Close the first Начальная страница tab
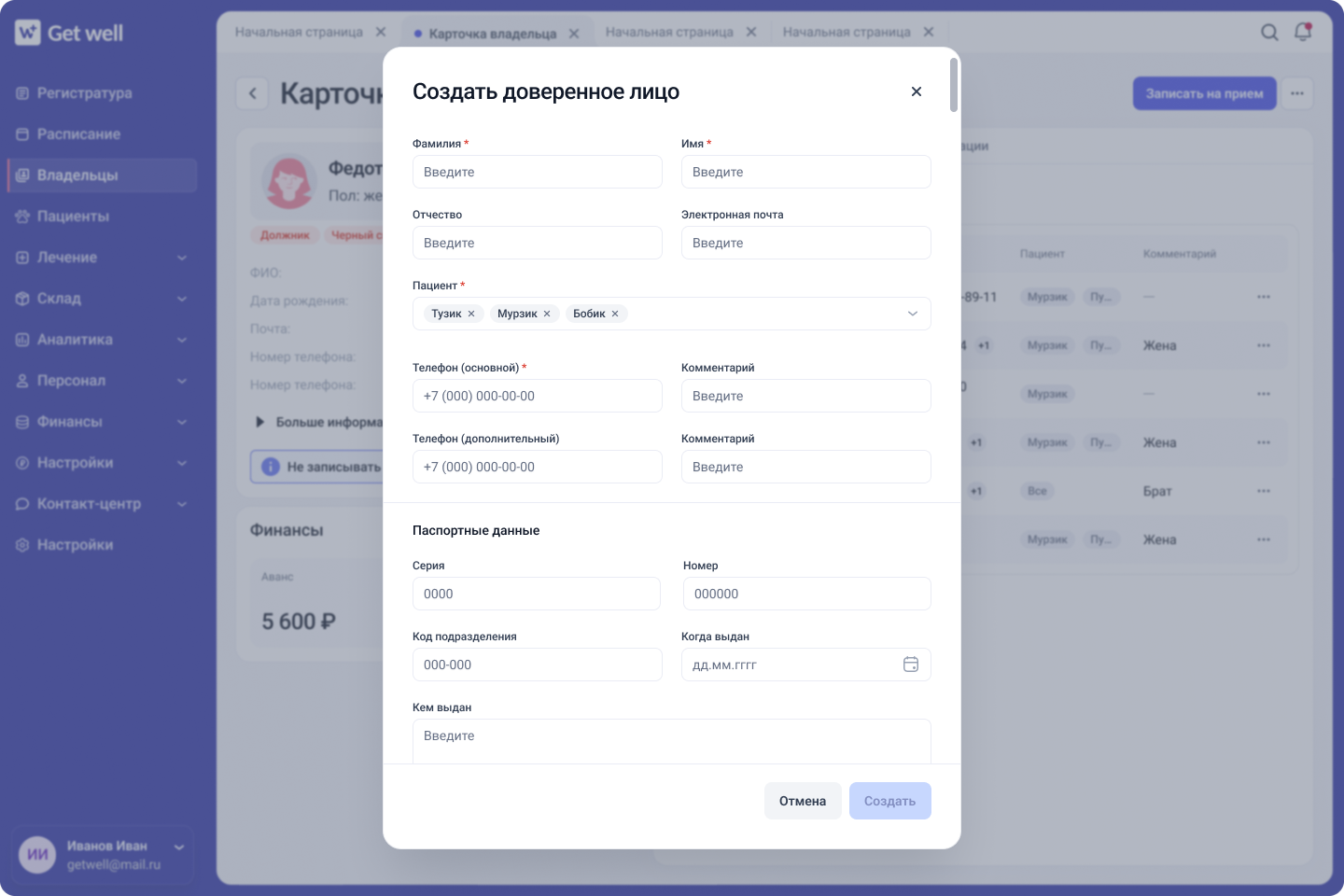 (381, 32)
